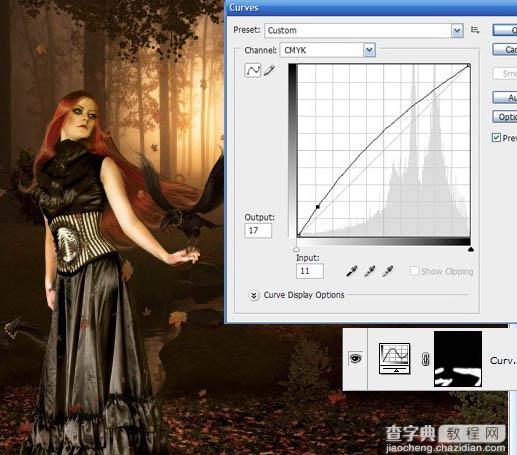Toggle the Preview checkbox
Image resolution: width=517 pixels, height=455 pixels.
pos(496,137)
